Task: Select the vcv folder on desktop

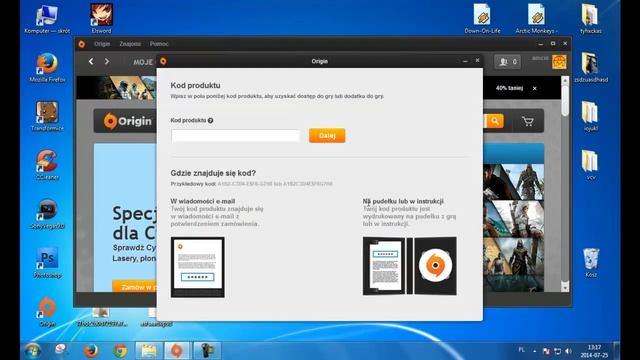Action: pyautogui.click(x=590, y=165)
